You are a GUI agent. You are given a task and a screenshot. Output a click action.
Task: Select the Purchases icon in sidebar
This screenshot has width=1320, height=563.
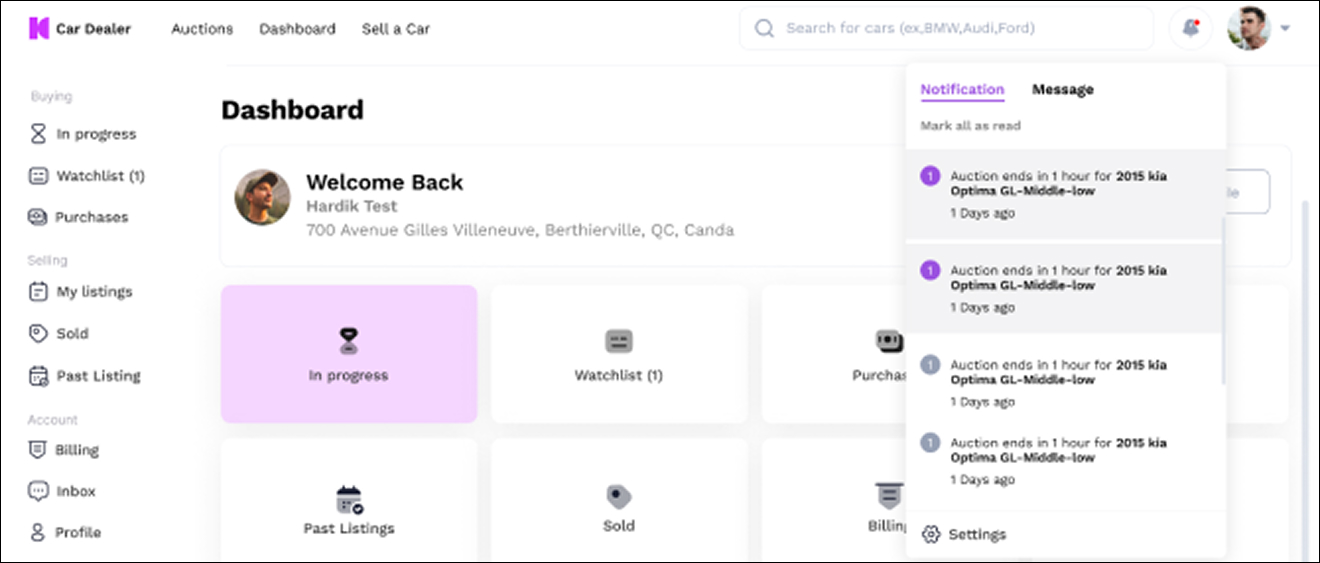[38, 217]
